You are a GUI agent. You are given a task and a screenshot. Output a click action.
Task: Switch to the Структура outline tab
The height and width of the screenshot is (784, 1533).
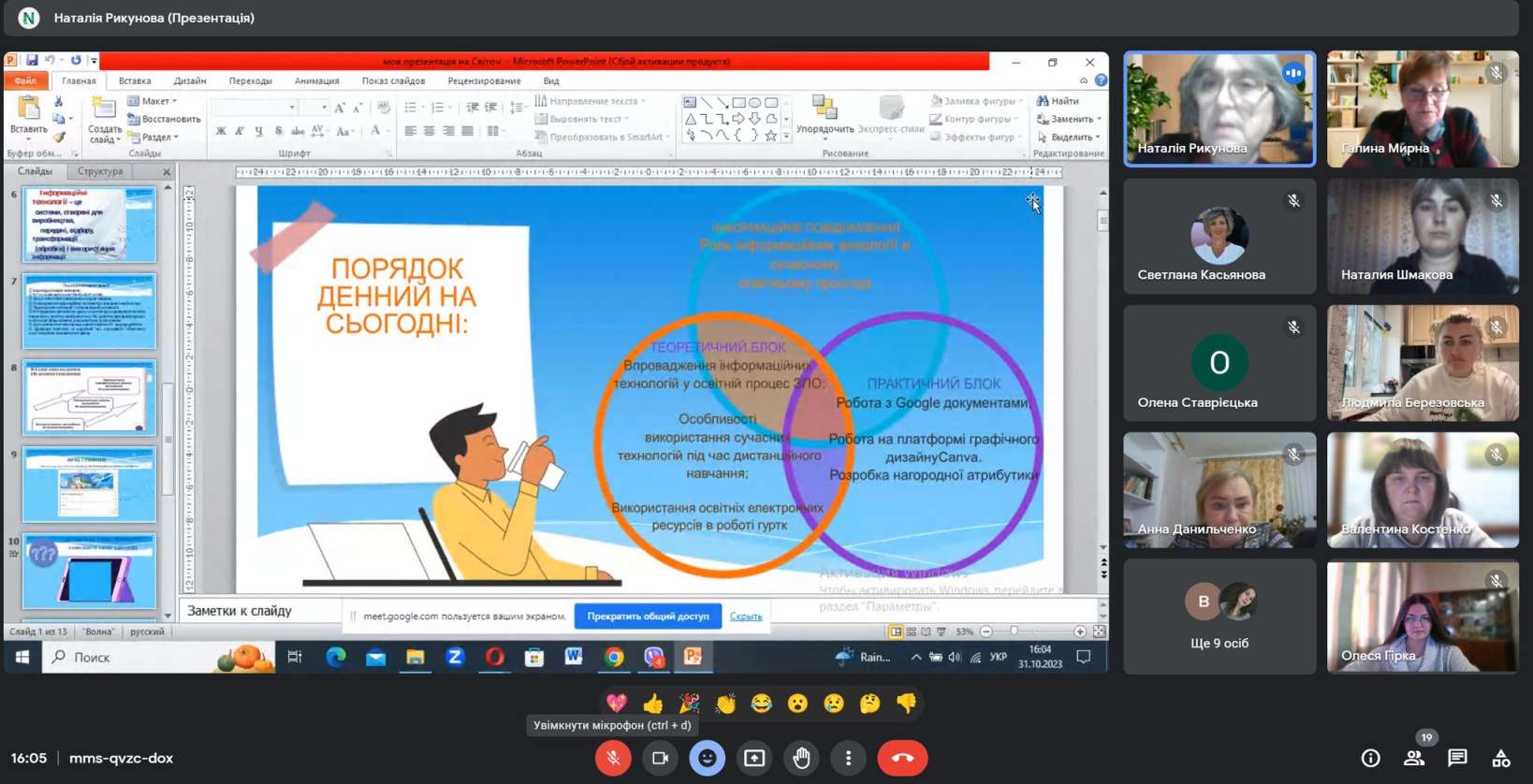click(x=100, y=171)
